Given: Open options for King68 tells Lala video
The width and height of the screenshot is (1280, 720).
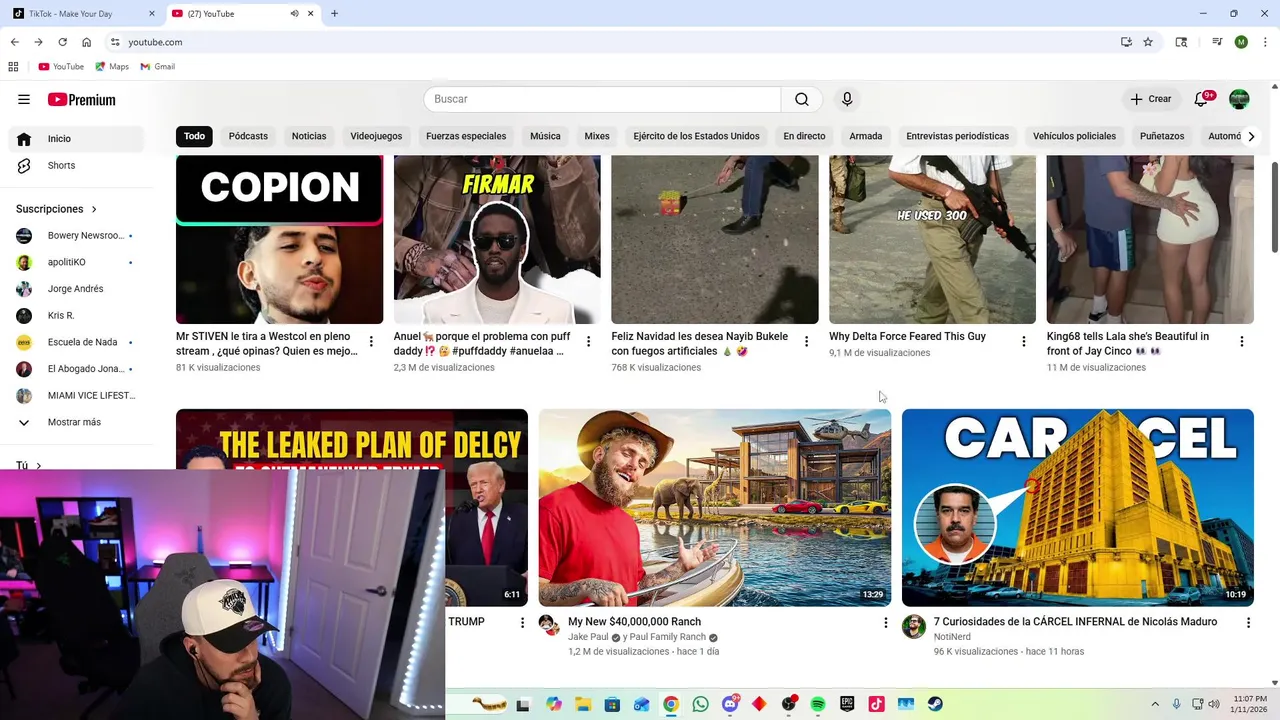Looking at the screenshot, I should click(1242, 342).
